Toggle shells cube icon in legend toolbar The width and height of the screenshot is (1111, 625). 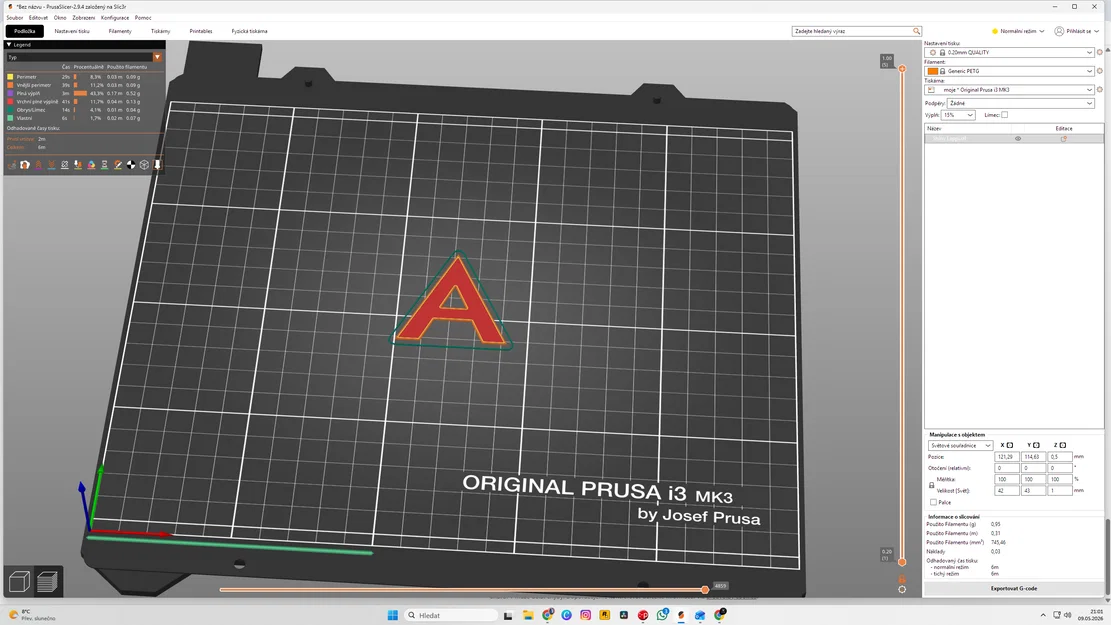point(144,164)
